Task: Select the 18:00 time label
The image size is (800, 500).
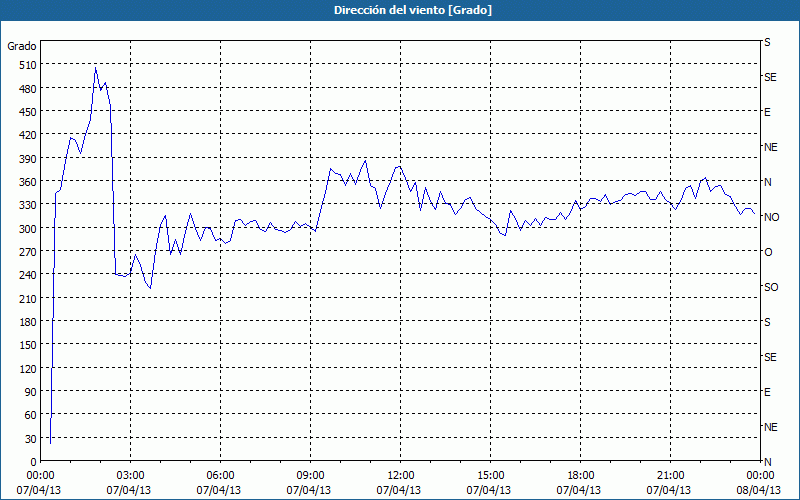Action: point(581,476)
